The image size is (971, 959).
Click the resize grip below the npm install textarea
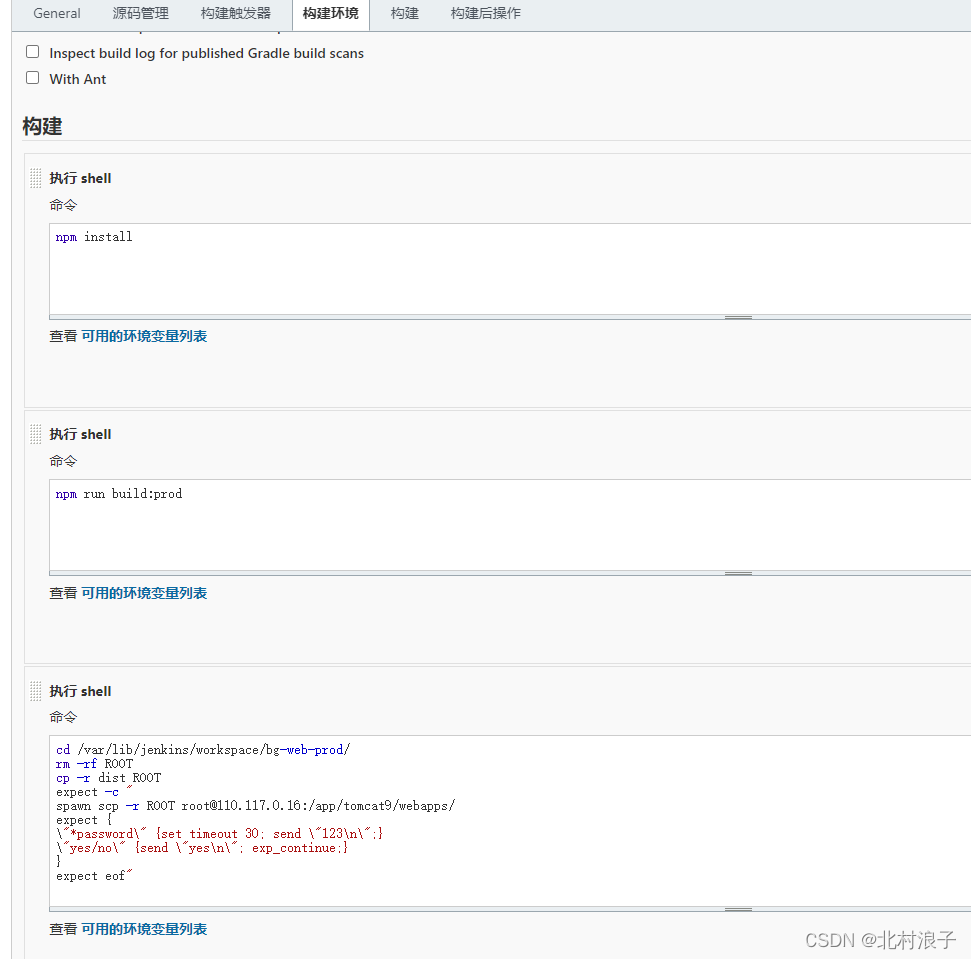pos(738,318)
